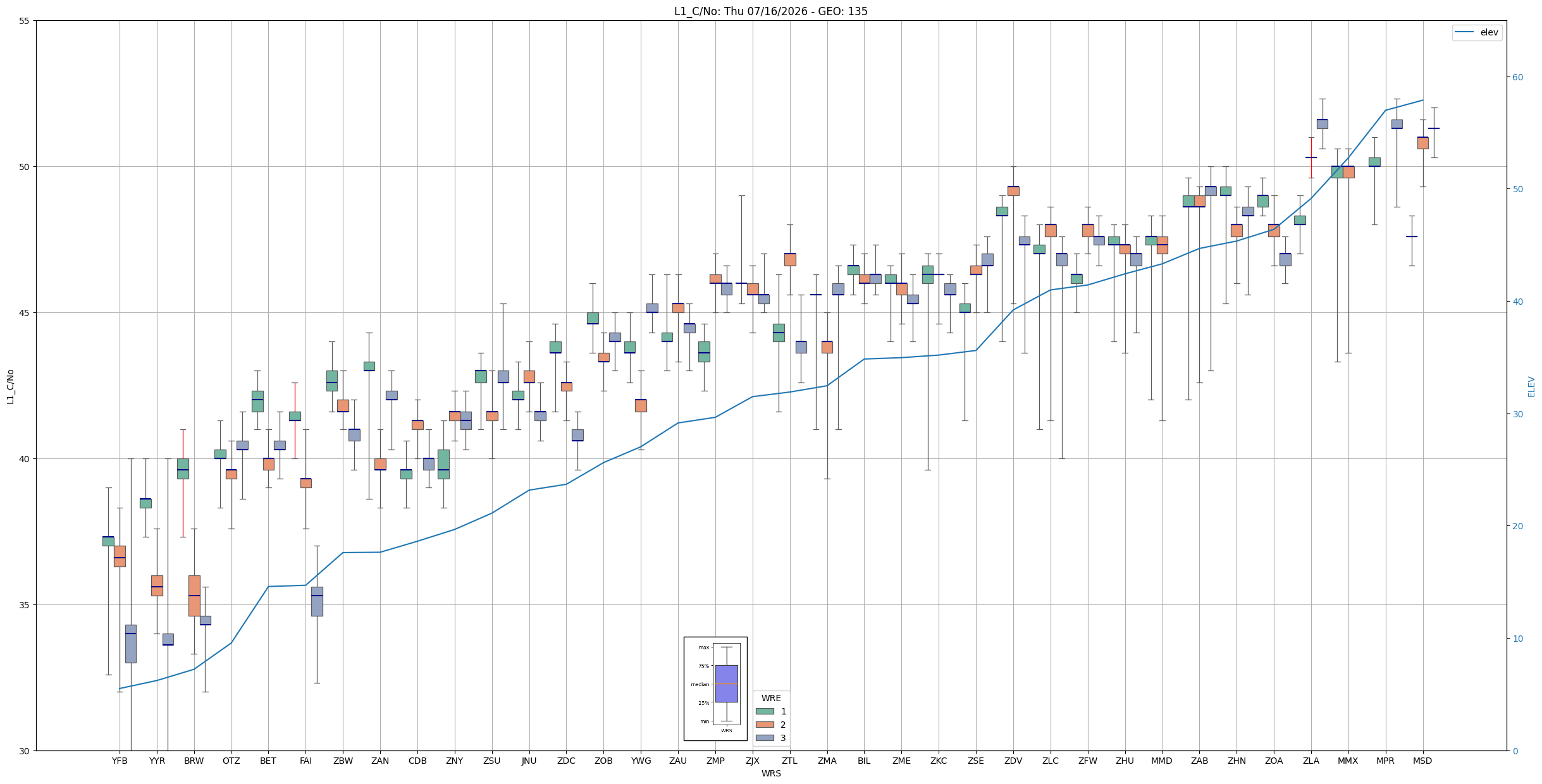Image resolution: width=1542 pixels, height=784 pixels.
Task: Click the boxplot key inset diagram
Action: pyautogui.click(x=715, y=689)
